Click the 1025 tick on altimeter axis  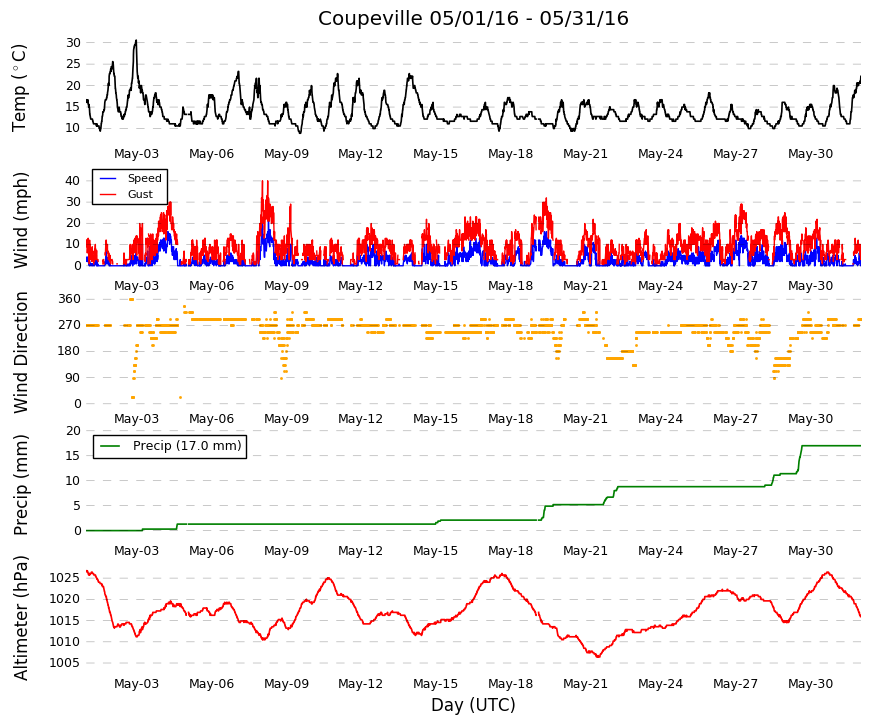point(64,578)
